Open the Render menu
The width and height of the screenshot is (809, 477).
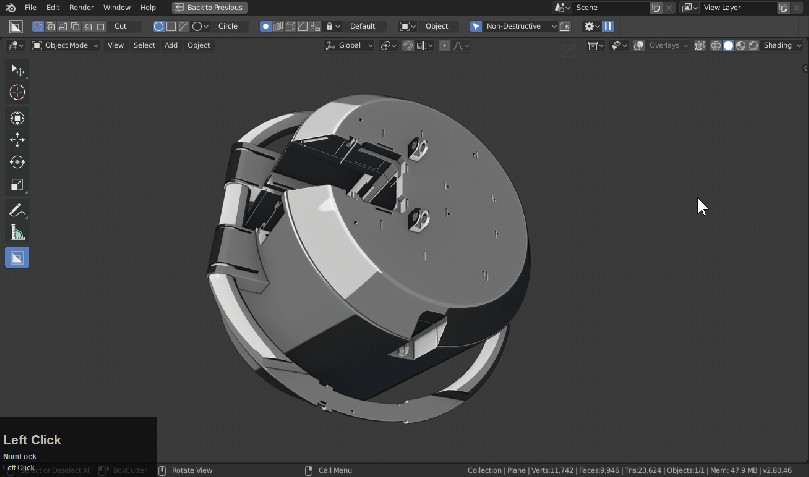[81, 7]
